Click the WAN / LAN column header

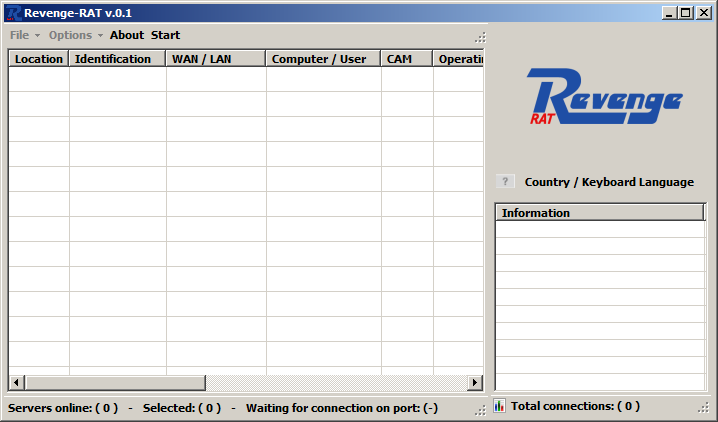click(x=216, y=59)
